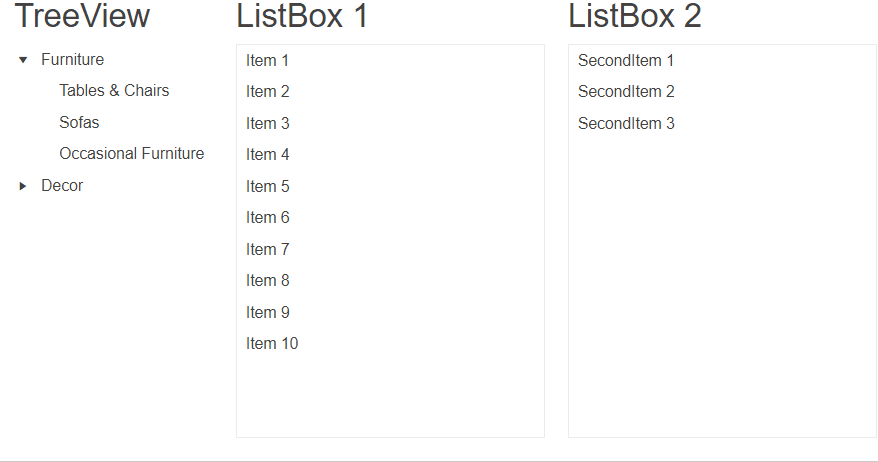This screenshot has width=878, height=462.
Task: Select Item 9 in ListBox 1
Action: [x=268, y=313]
